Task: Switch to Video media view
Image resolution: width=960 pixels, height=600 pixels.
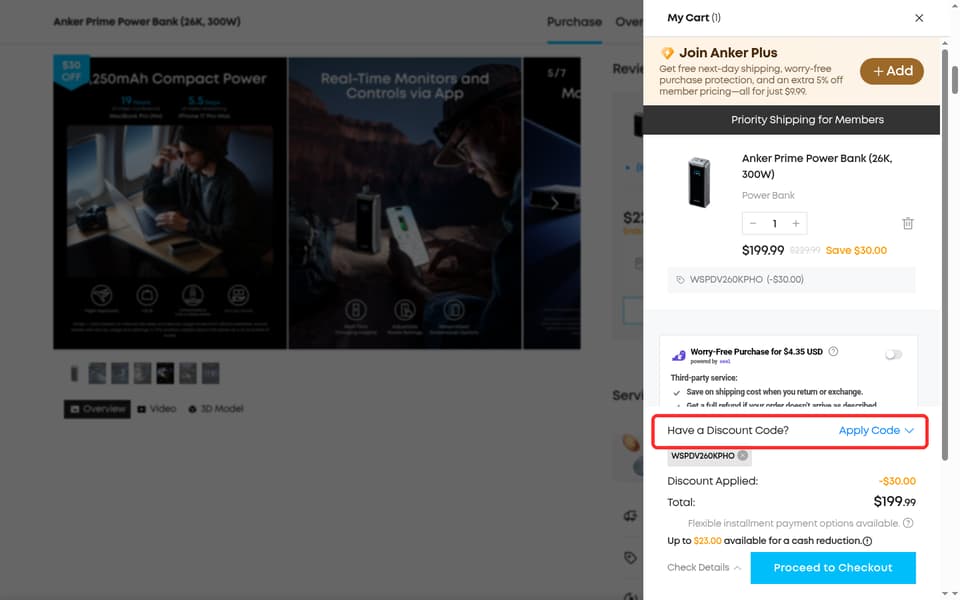Action: tap(157, 409)
